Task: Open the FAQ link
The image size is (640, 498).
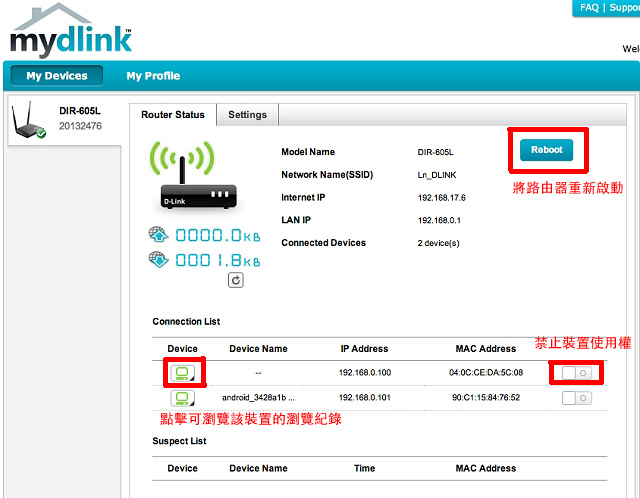Action: point(589,7)
